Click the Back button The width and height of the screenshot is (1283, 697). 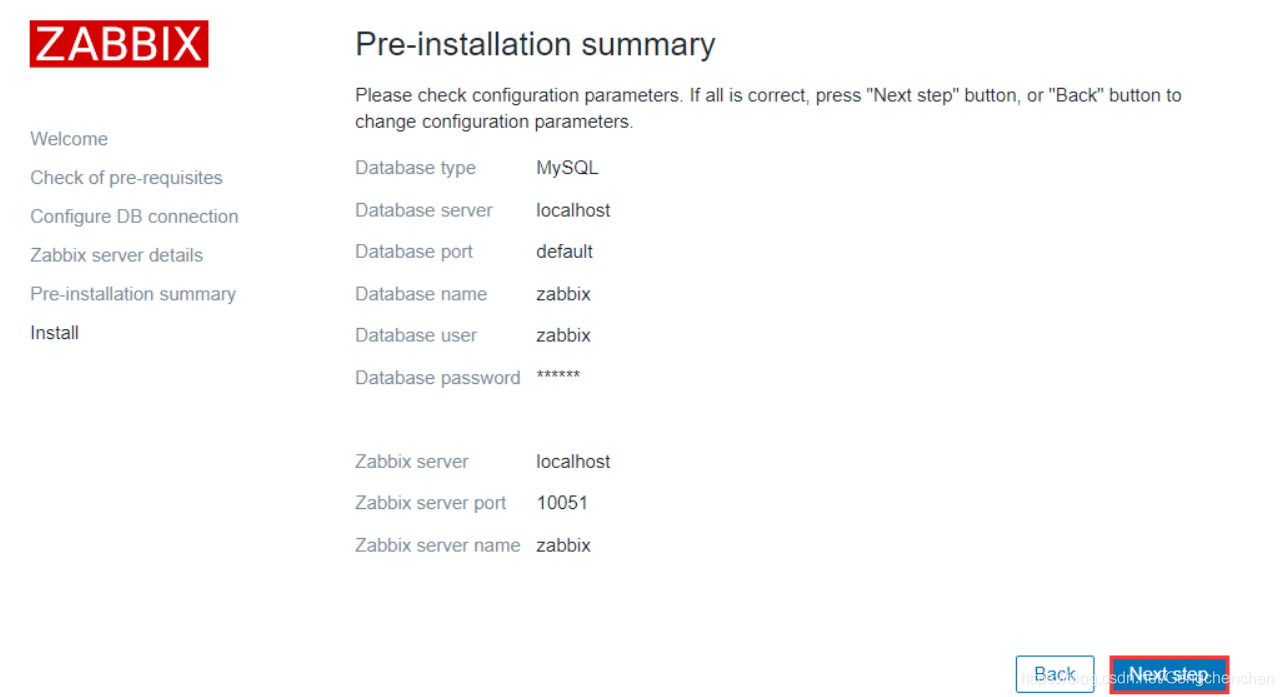pos(1054,674)
